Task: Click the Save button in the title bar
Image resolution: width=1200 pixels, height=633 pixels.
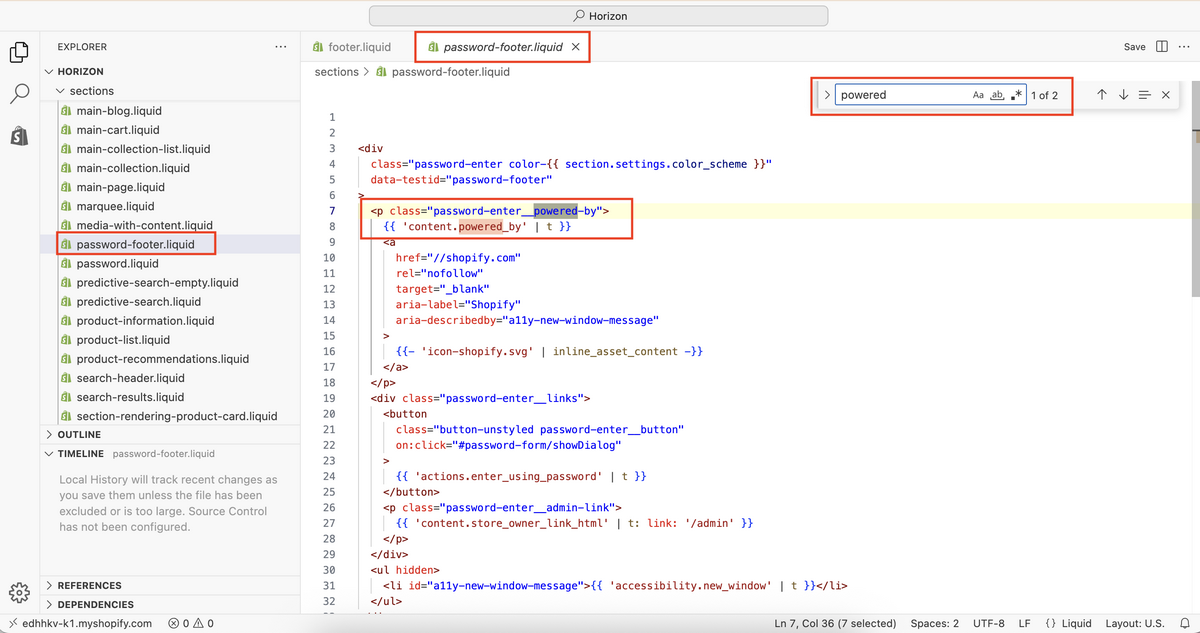Action: (1134, 46)
